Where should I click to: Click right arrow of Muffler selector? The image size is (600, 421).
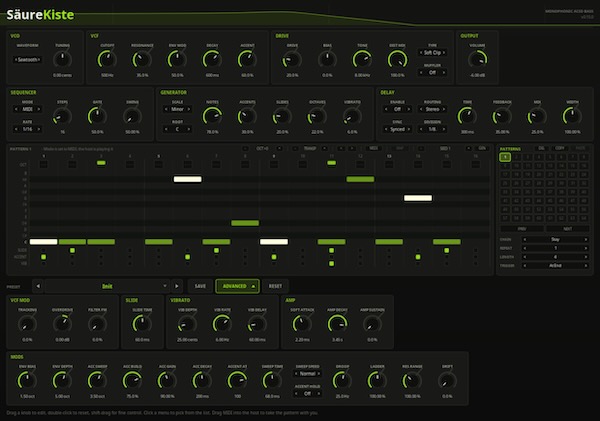tap(444, 72)
